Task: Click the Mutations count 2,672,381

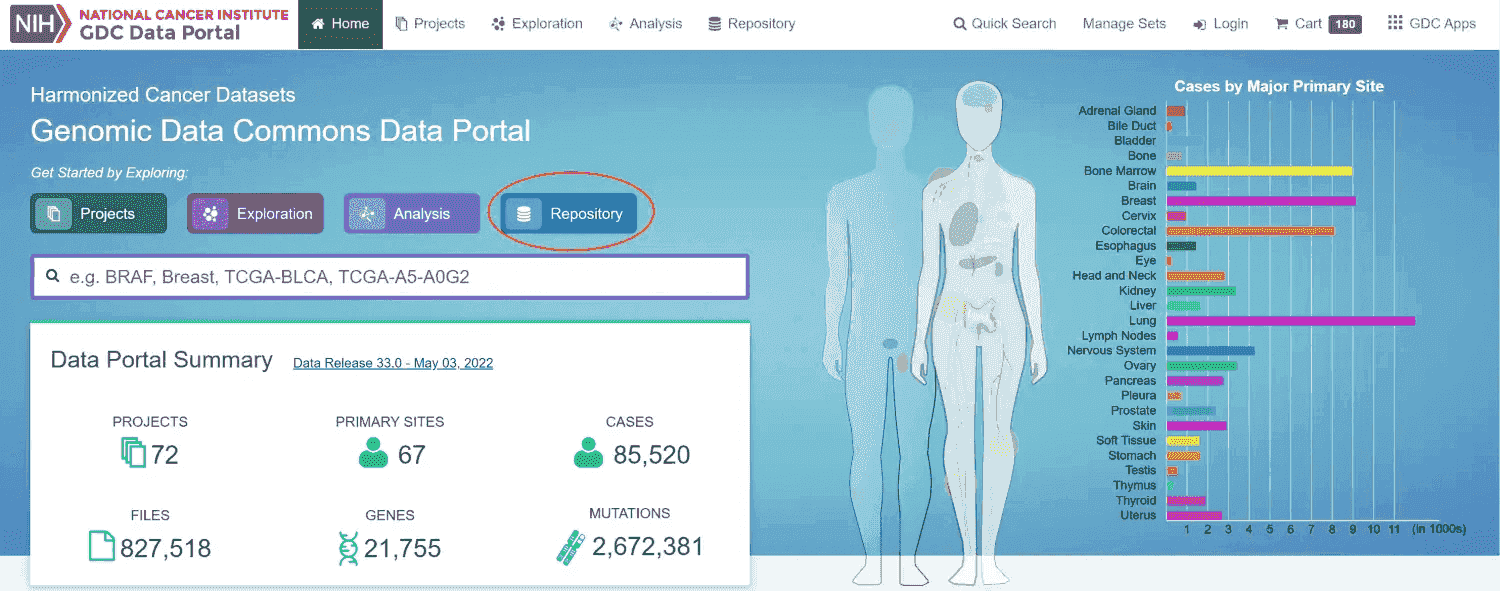Action: (648, 547)
